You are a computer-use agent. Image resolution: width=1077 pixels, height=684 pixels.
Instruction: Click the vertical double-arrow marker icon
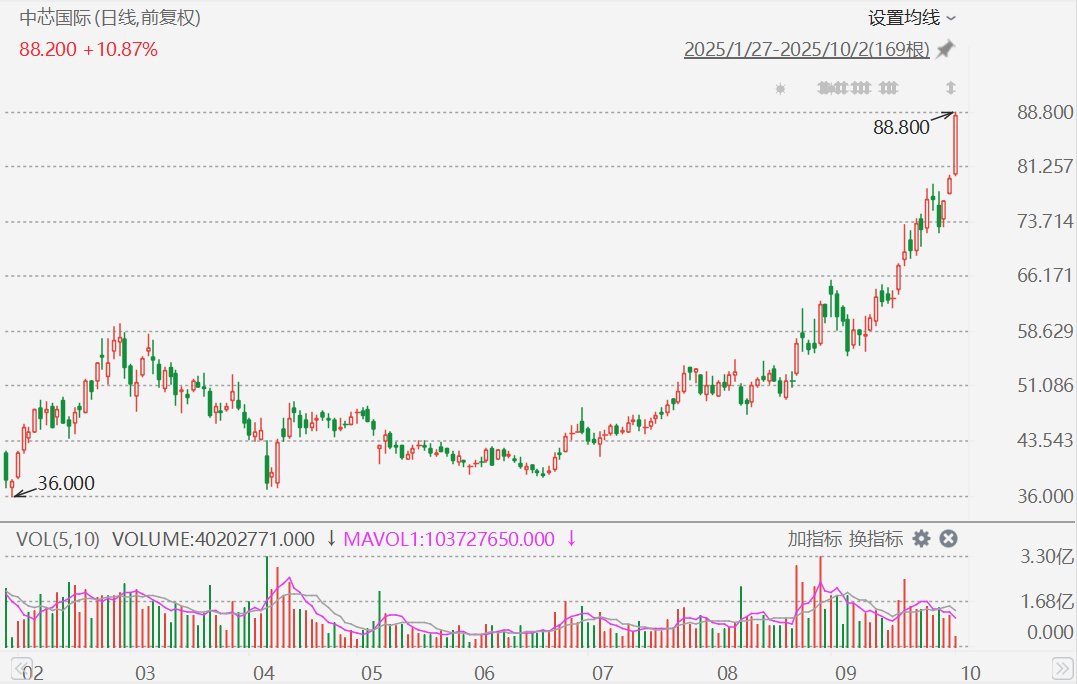[951, 89]
